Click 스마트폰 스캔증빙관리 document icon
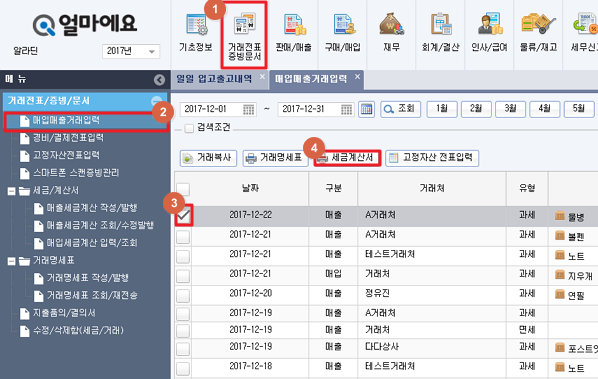 25,173
